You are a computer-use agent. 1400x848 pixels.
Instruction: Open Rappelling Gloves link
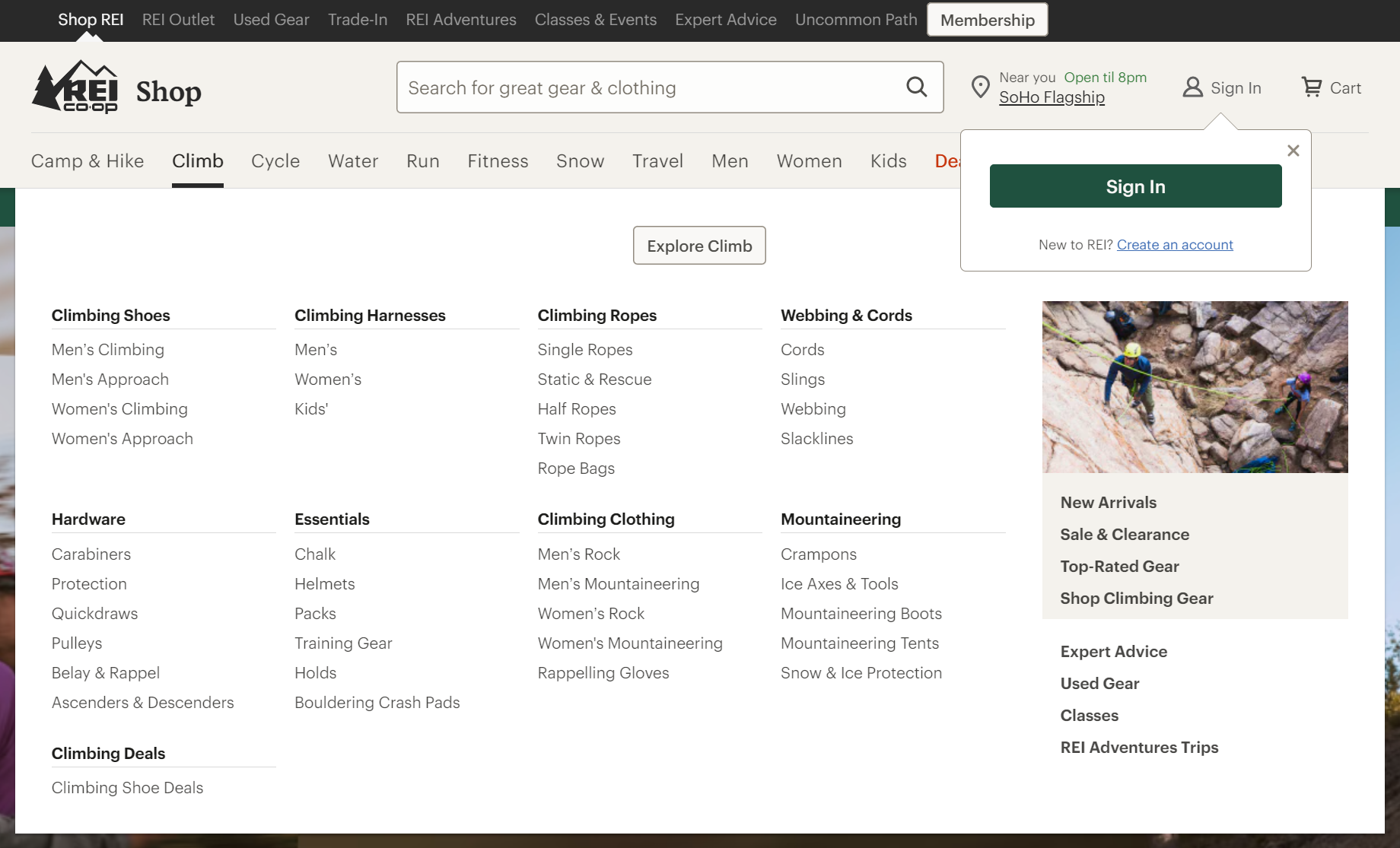click(x=603, y=673)
